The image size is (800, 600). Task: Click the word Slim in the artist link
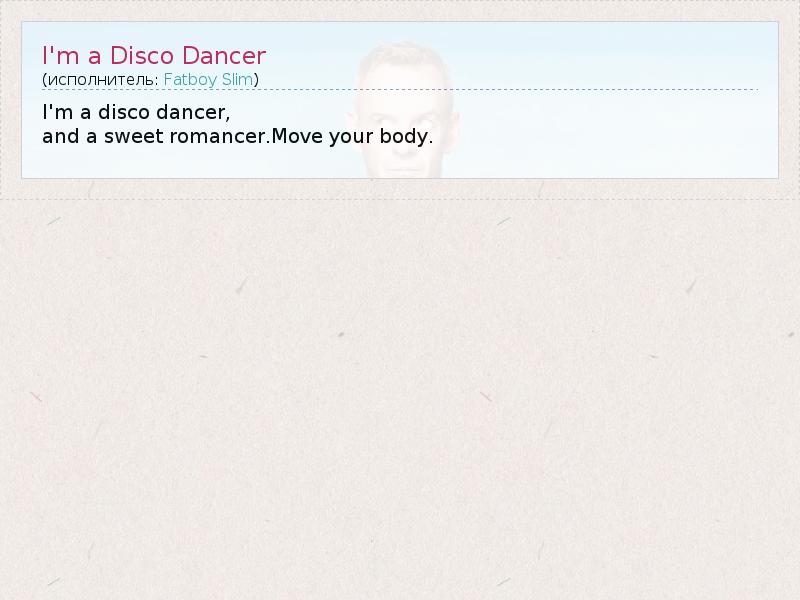click(x=237, y=80)
